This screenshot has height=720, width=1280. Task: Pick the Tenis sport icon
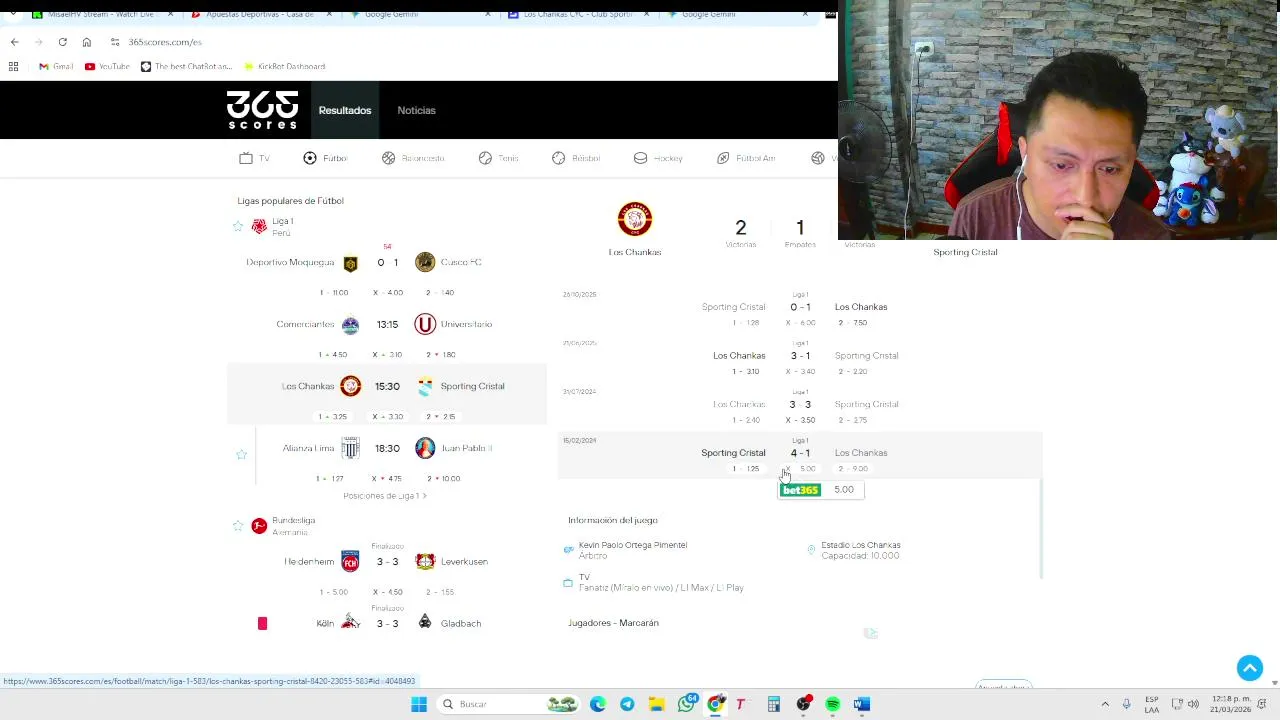[x=485, y=158]
